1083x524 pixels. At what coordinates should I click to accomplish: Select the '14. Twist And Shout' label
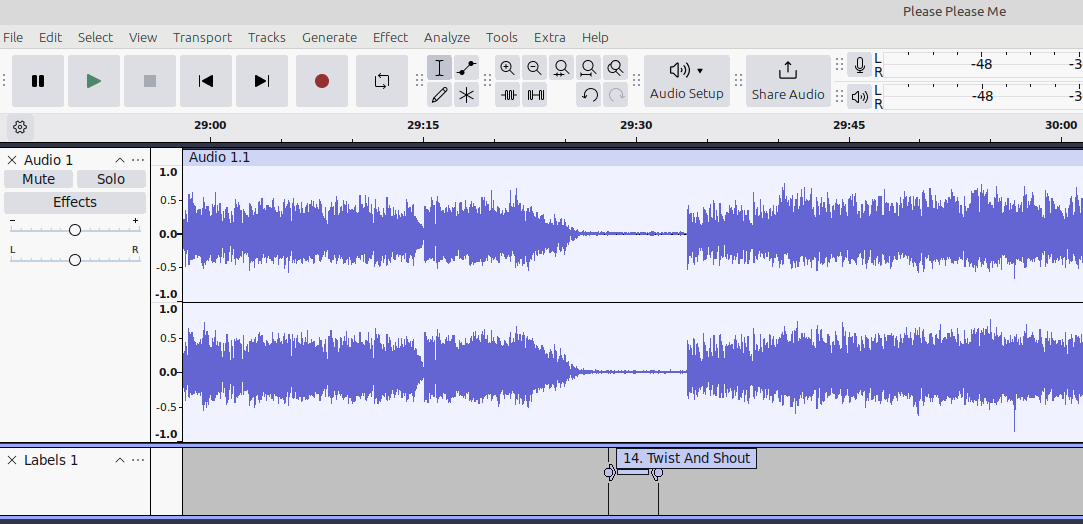(686, 458)
